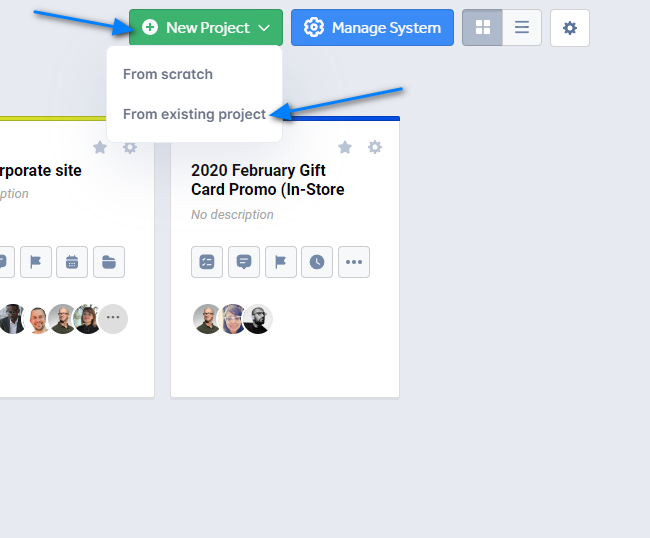This screenshot has width=650, height=538.
Task: Open the 2020 February Gift Card Promo project
Action: point(267,180)
